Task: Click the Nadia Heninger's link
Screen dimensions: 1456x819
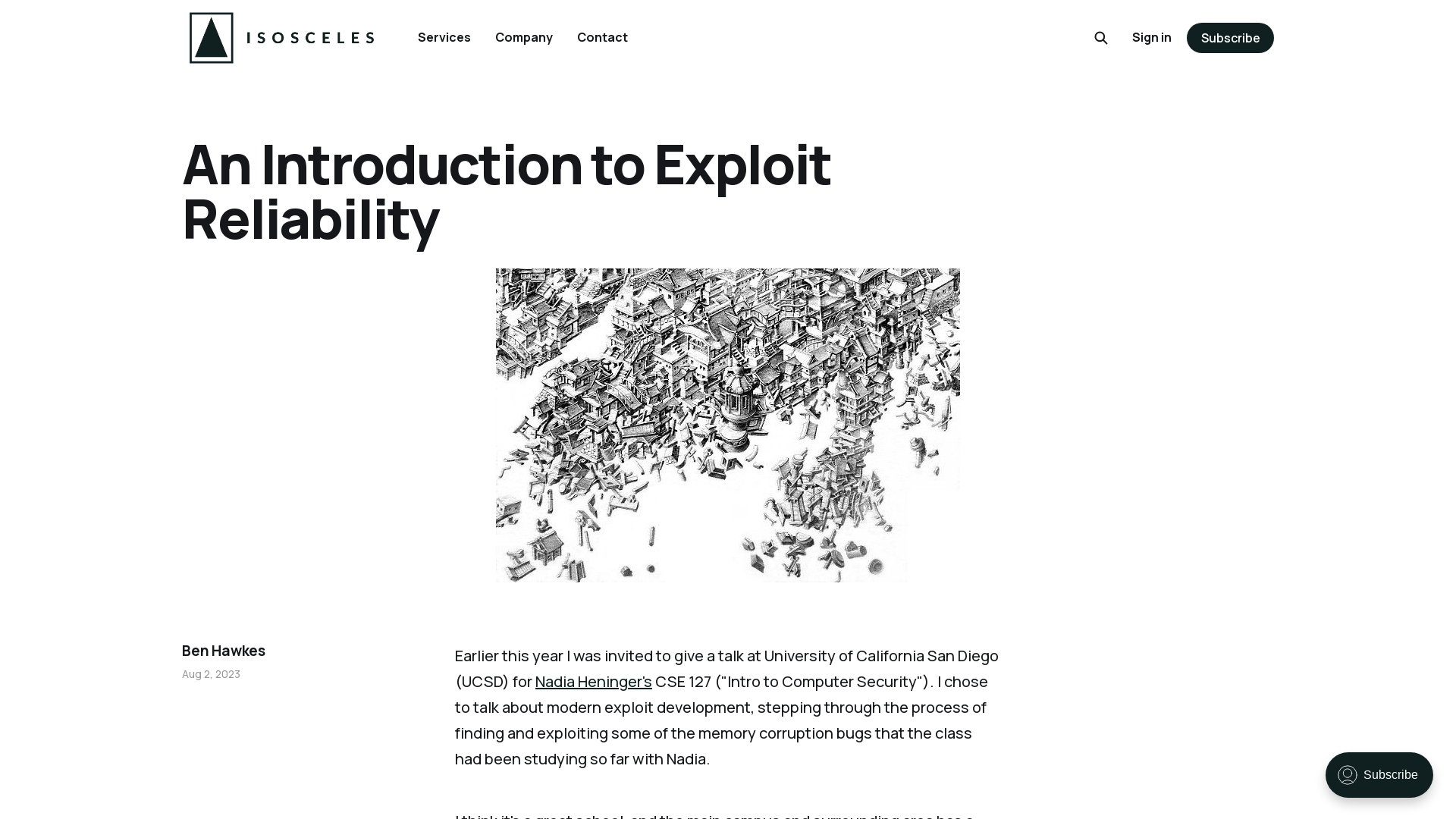Action: [x=593, y=681]
